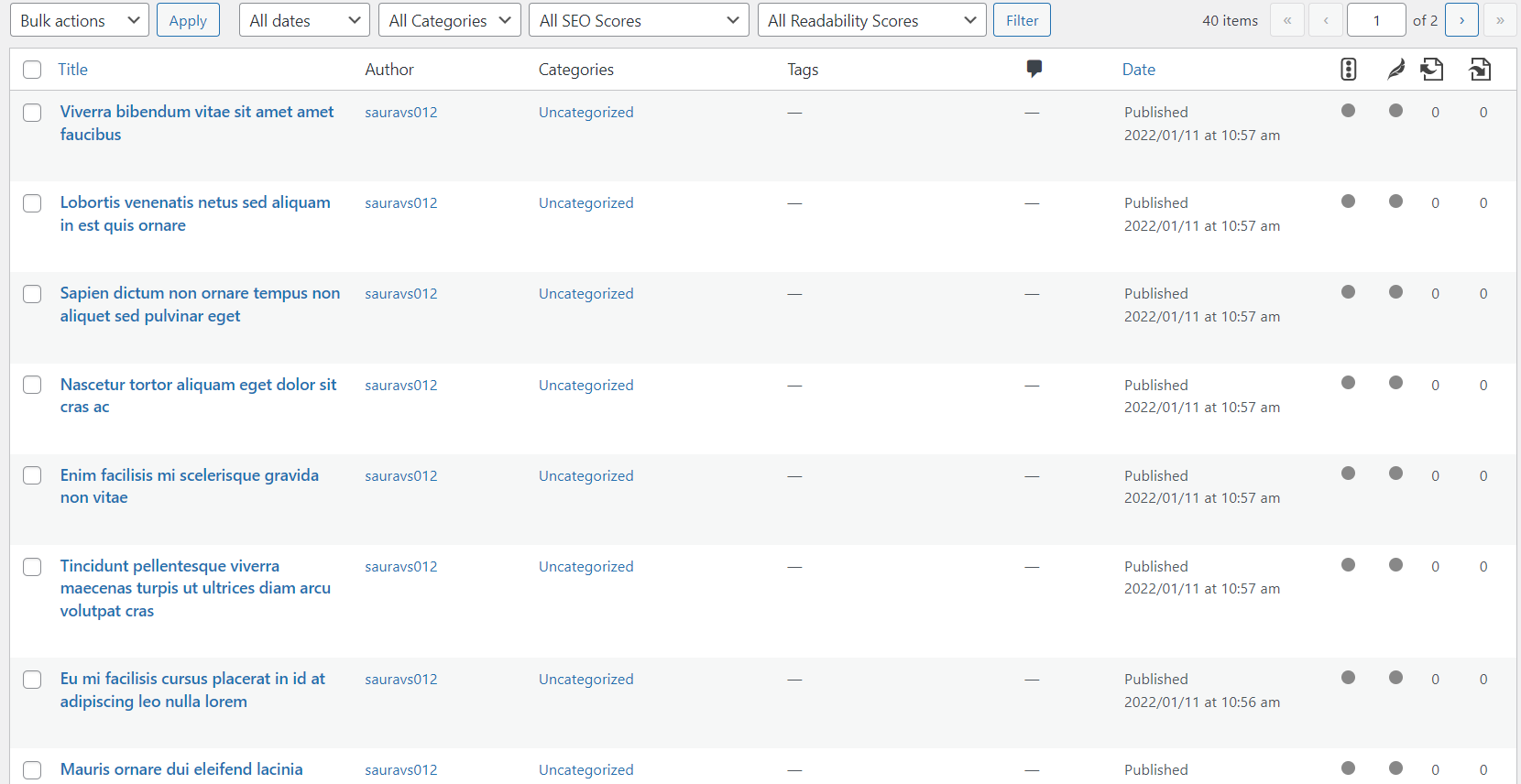Check the Nascetur tortor post checkbox

[x=32, y=385]
